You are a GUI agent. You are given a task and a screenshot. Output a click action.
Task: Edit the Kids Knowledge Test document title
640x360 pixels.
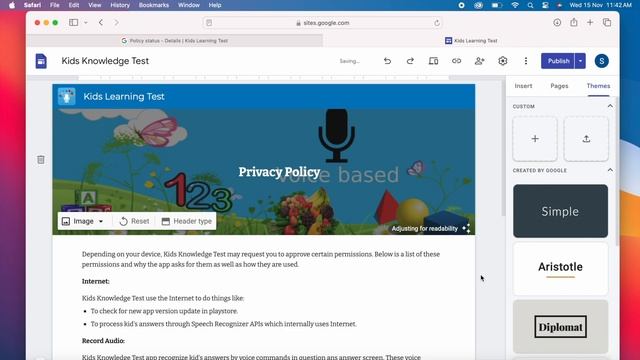(105, 61)
